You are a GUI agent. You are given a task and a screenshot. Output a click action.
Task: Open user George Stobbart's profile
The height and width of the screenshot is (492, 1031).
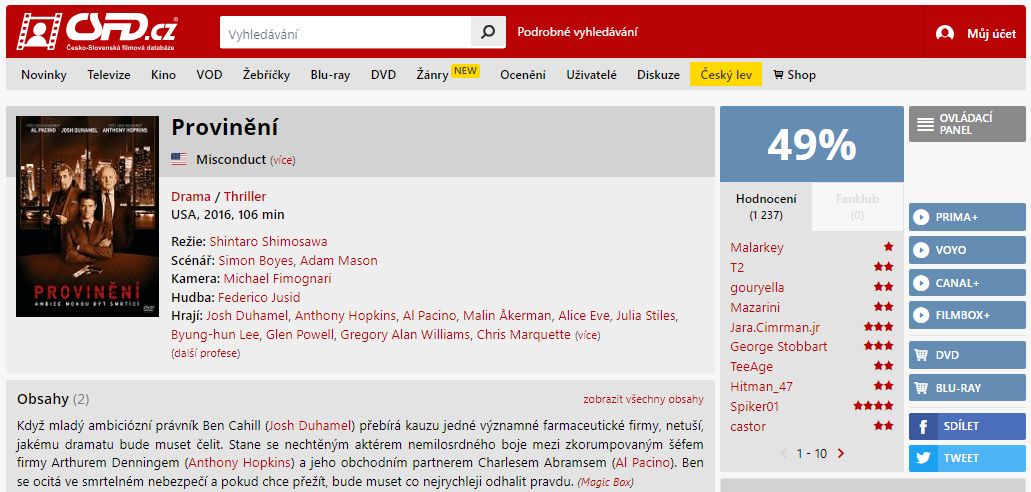(x=779, y=347)
